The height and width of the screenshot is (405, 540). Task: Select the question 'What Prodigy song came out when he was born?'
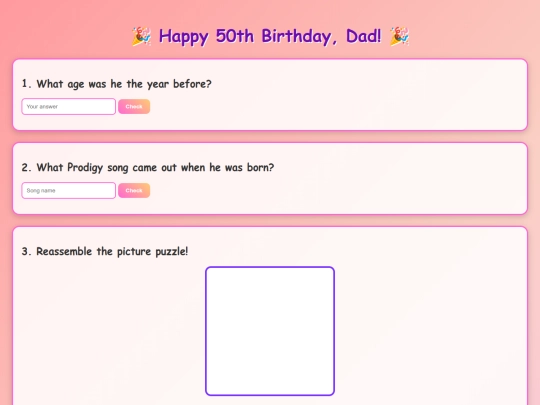pos(155,168)
